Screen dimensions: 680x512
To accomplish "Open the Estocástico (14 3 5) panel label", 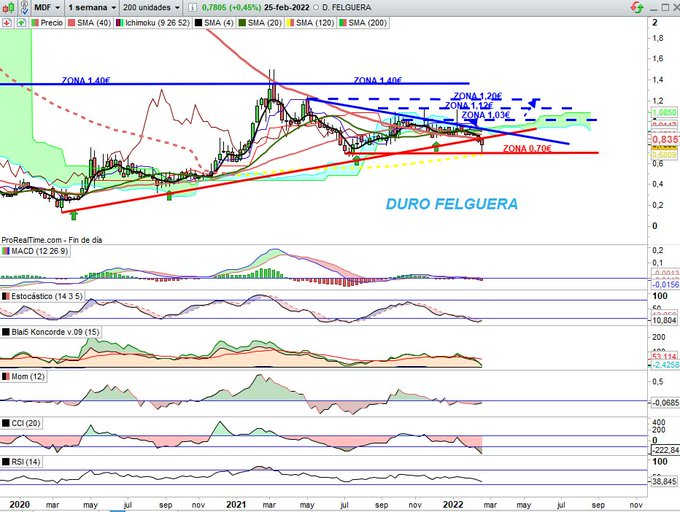I will (x=42, y=296).
